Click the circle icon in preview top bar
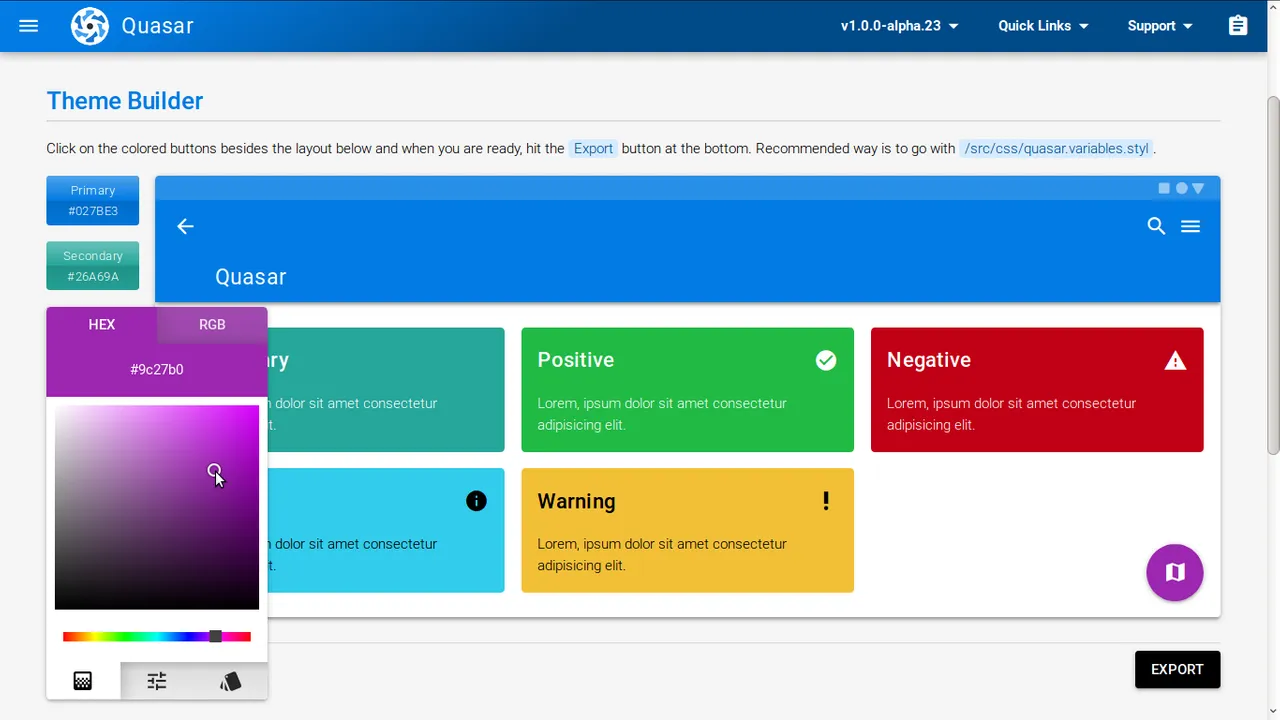1280x720 pixels. click(x=1181, y=188)
